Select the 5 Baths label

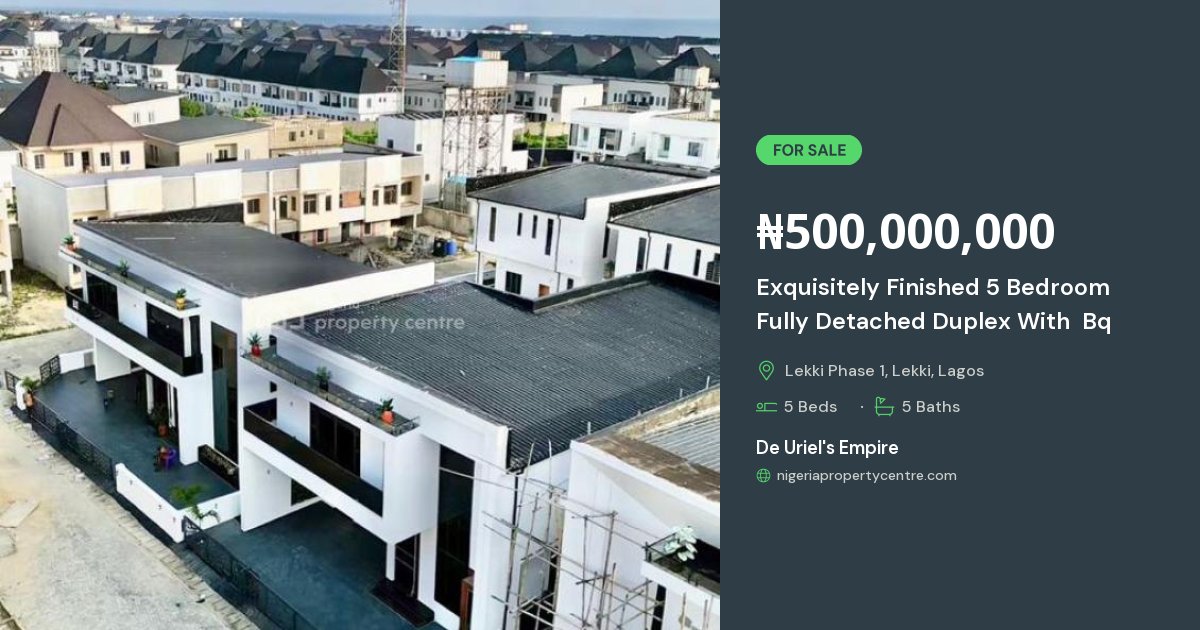coord(931,407)
